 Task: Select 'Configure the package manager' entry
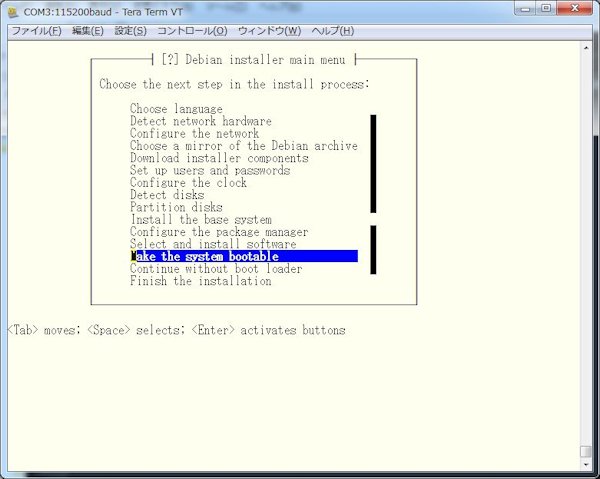coord(219,231)
